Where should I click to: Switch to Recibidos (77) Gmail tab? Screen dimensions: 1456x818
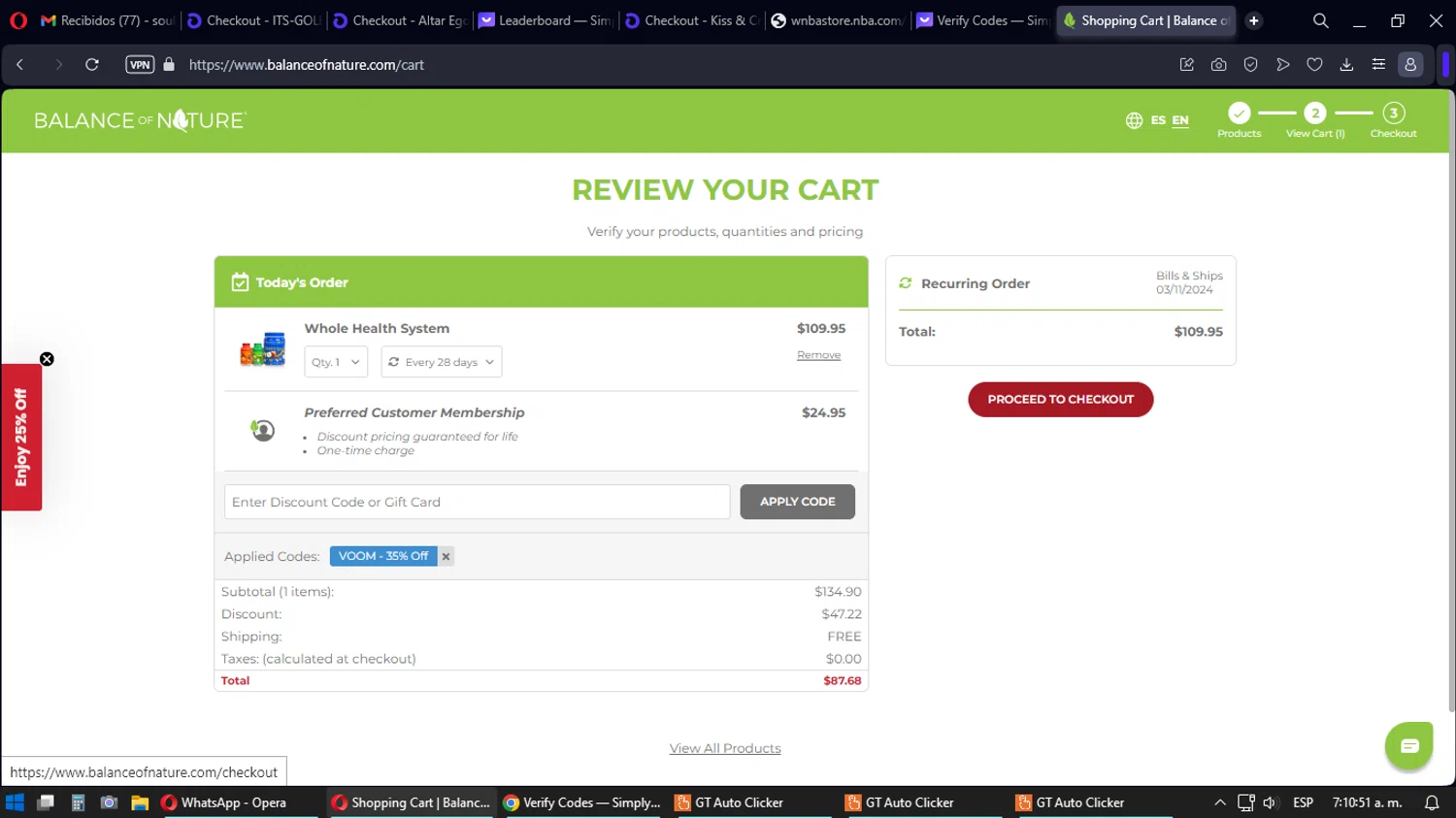pyautogui.click(x=107, y=20)
